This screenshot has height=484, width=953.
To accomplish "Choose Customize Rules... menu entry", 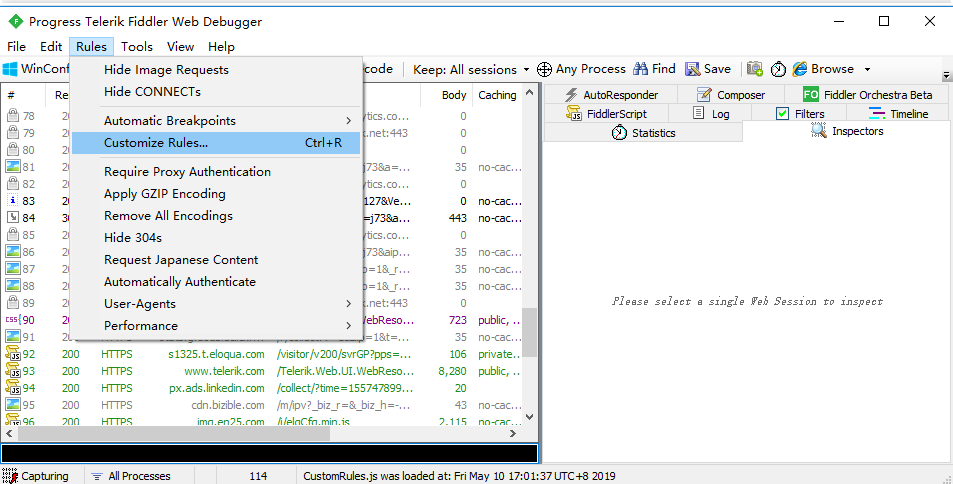I will pyautogui.click(x=216, y=143).
